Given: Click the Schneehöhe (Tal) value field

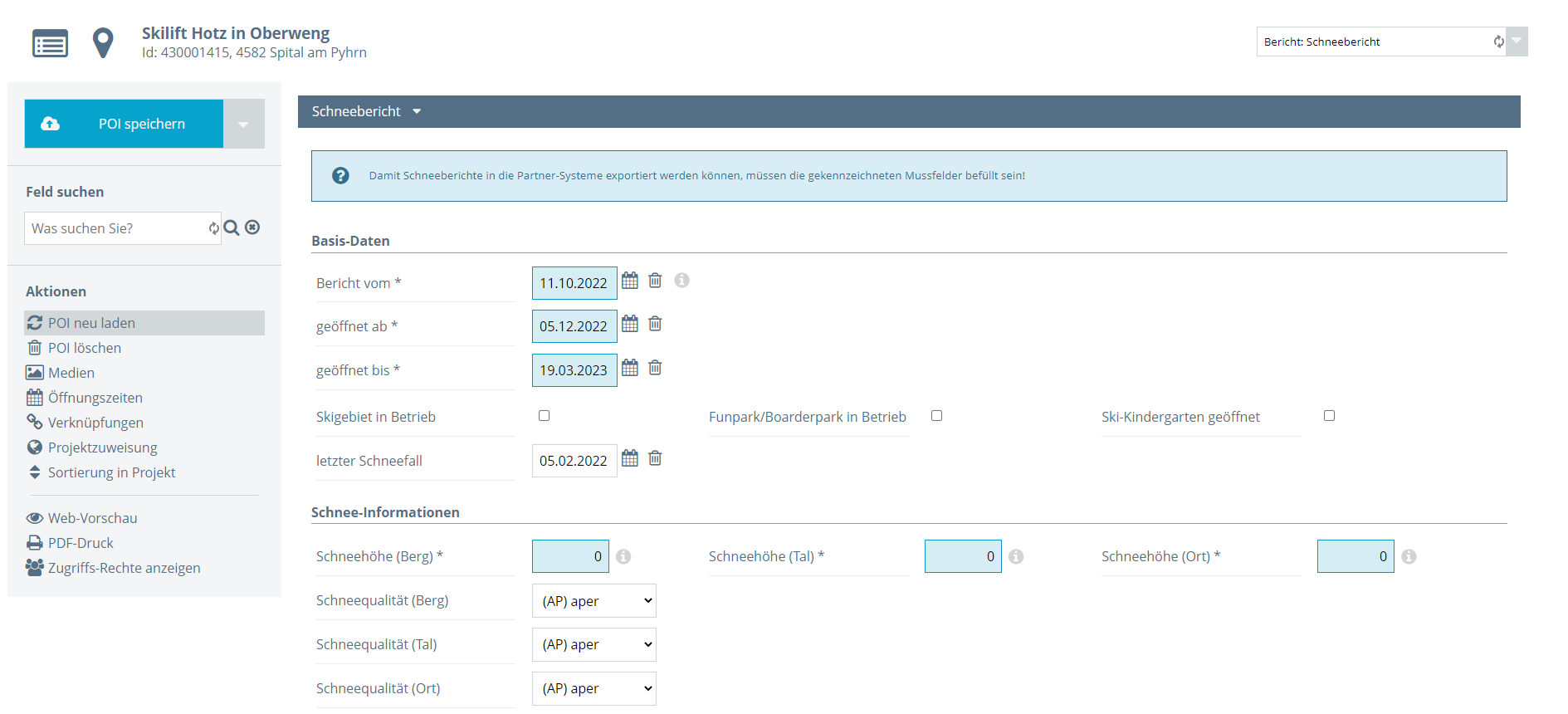Looking at the screenshot, I should click(x=963, y=556).
